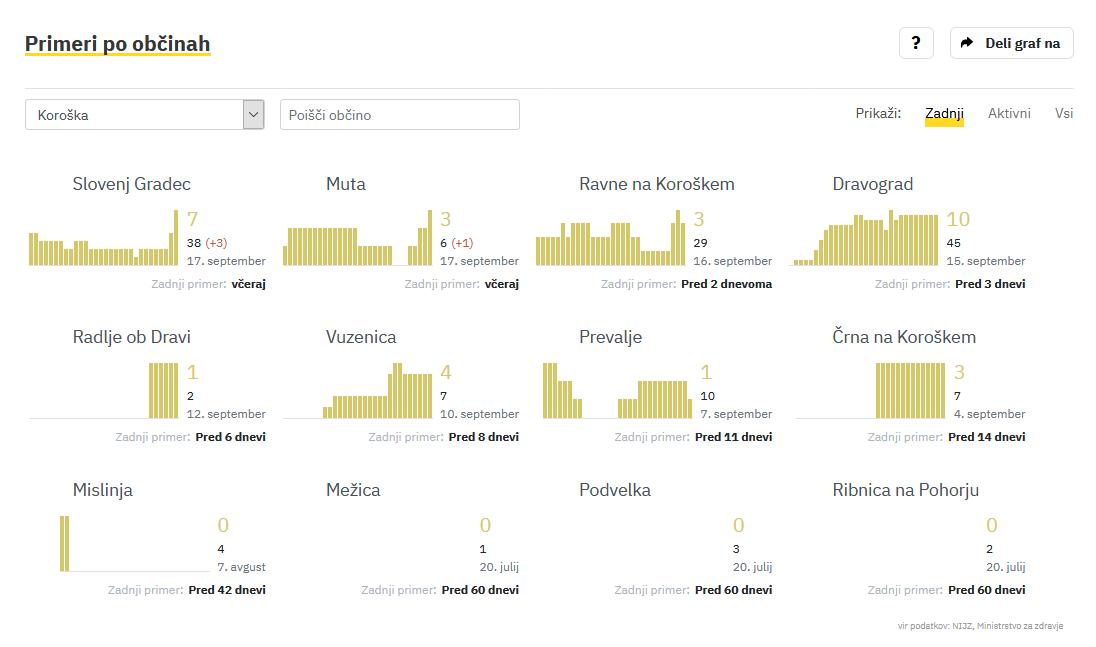Select the Prevalje cases chart
1096x647 pixels.
[611, 392]
